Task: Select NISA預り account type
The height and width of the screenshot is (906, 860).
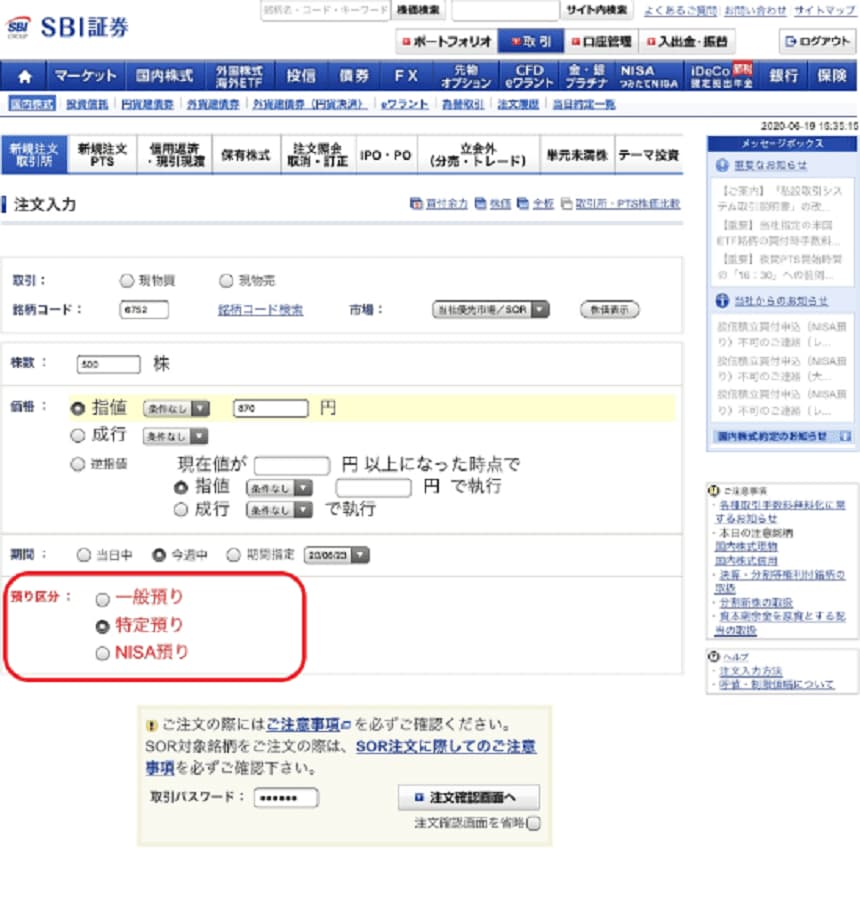Action: tap(102, 653)
